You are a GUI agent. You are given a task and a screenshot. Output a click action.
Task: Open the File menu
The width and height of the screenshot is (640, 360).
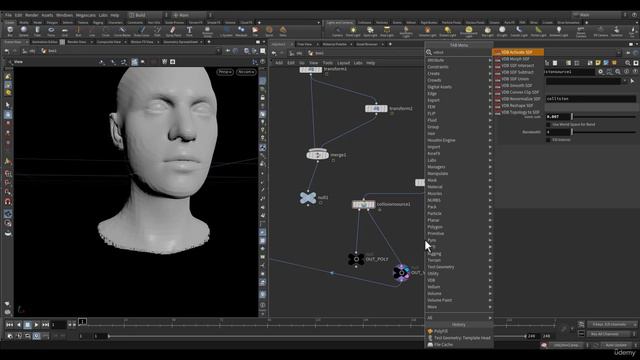[8, 15]
